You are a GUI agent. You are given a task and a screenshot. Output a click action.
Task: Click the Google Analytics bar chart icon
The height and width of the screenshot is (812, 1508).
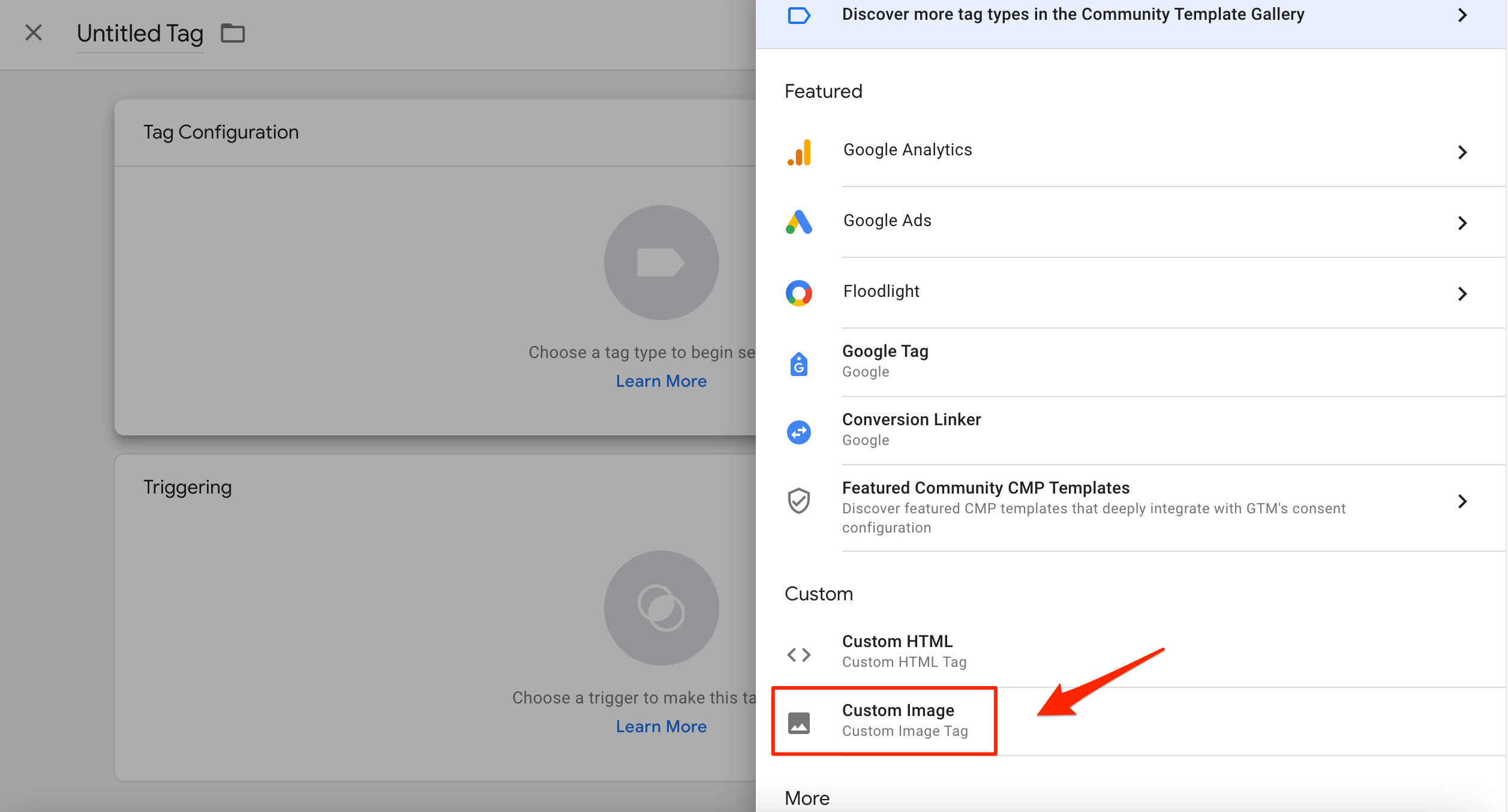tap(799, 152)
